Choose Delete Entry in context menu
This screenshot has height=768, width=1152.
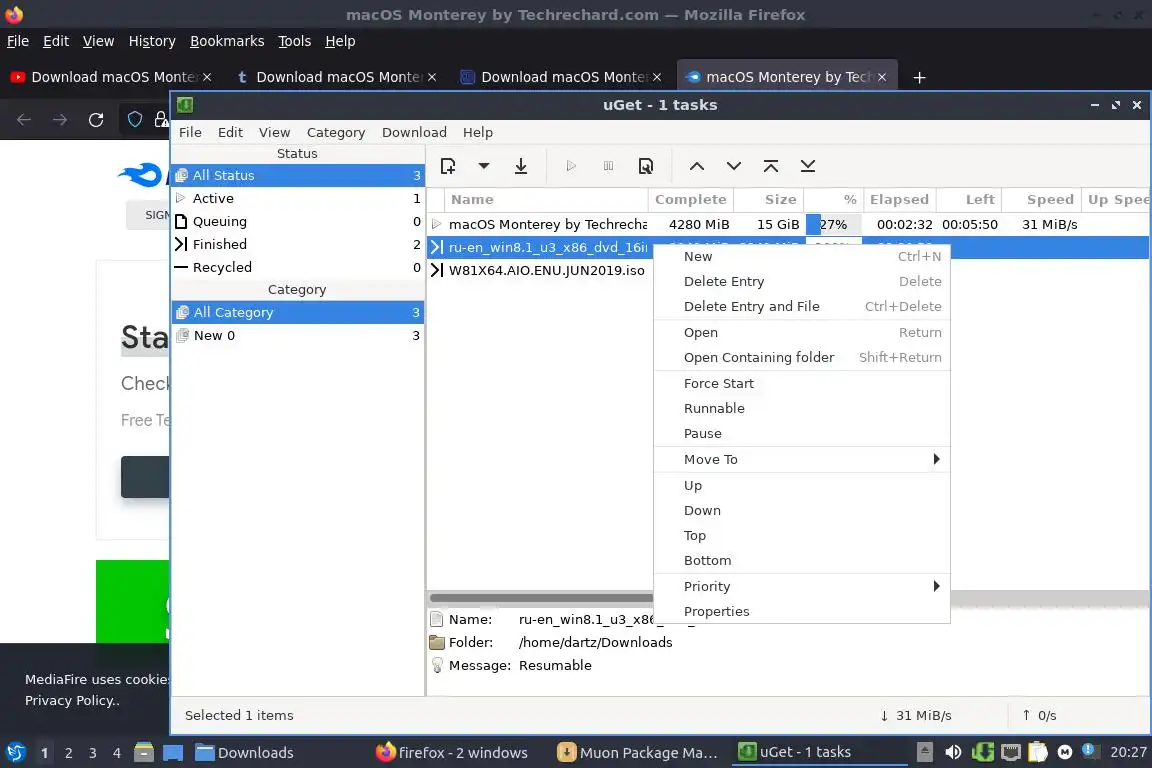pos(802,281)
